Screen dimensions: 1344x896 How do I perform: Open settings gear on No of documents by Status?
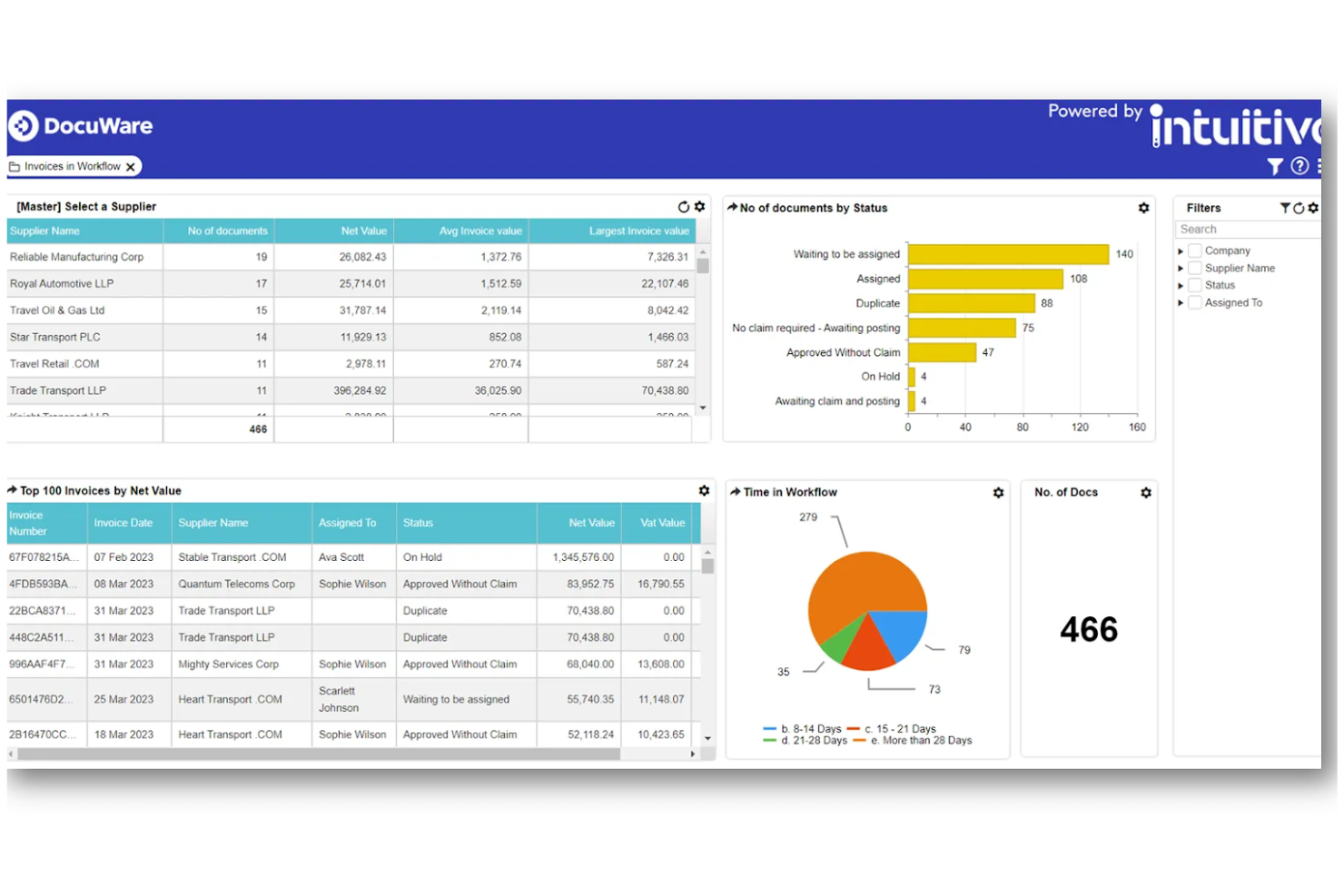tap(1143, 208)
